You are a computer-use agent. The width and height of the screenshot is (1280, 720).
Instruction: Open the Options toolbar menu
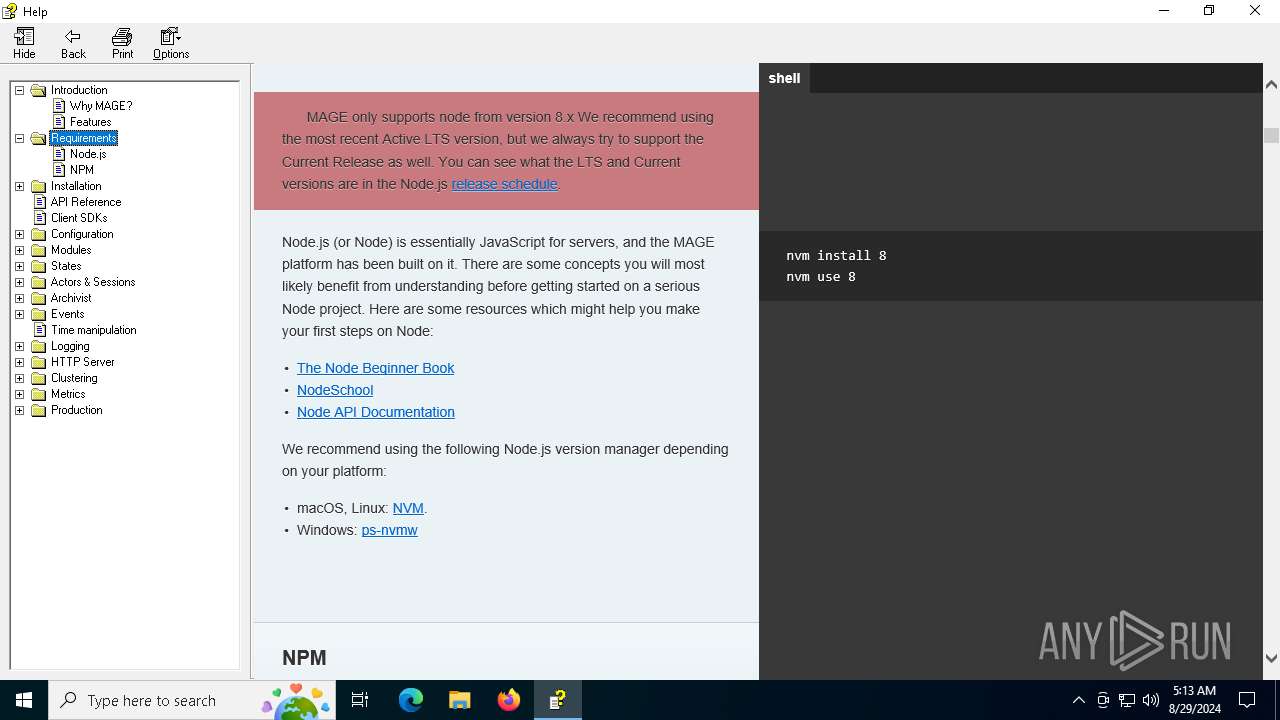(x=171, y=43)
